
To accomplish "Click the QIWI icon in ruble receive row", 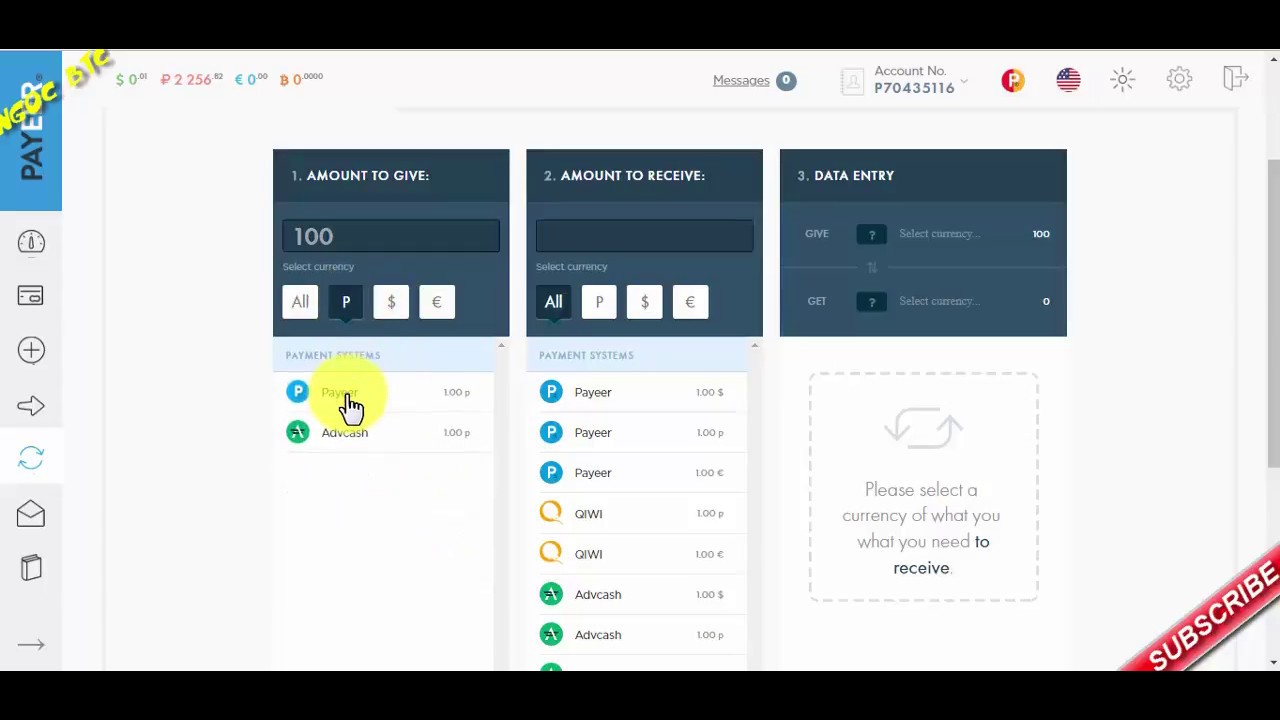I will (551, 513).
